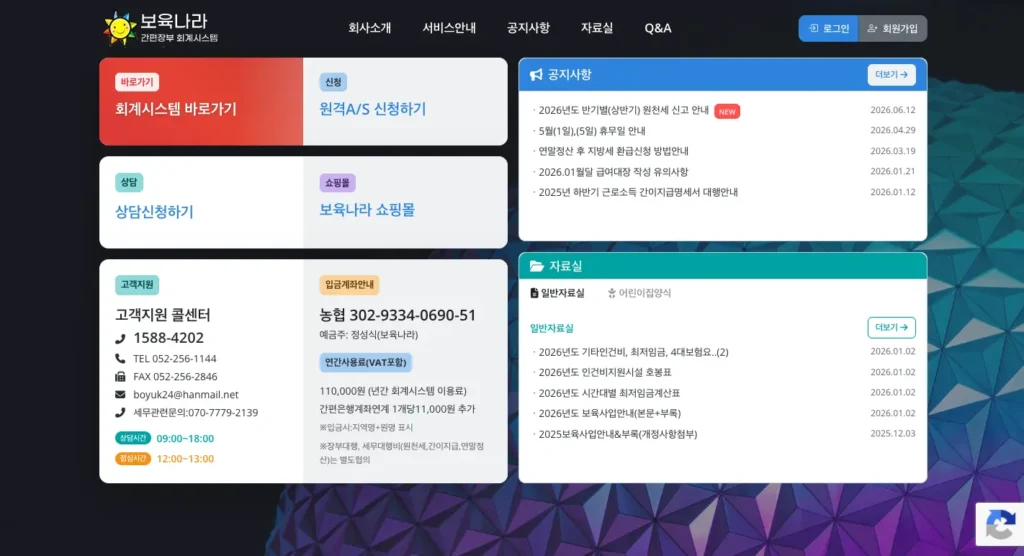Click the document icon on 일반자료실 tab
Viewport: 1024px width, 556px height.
coord(534,293)
